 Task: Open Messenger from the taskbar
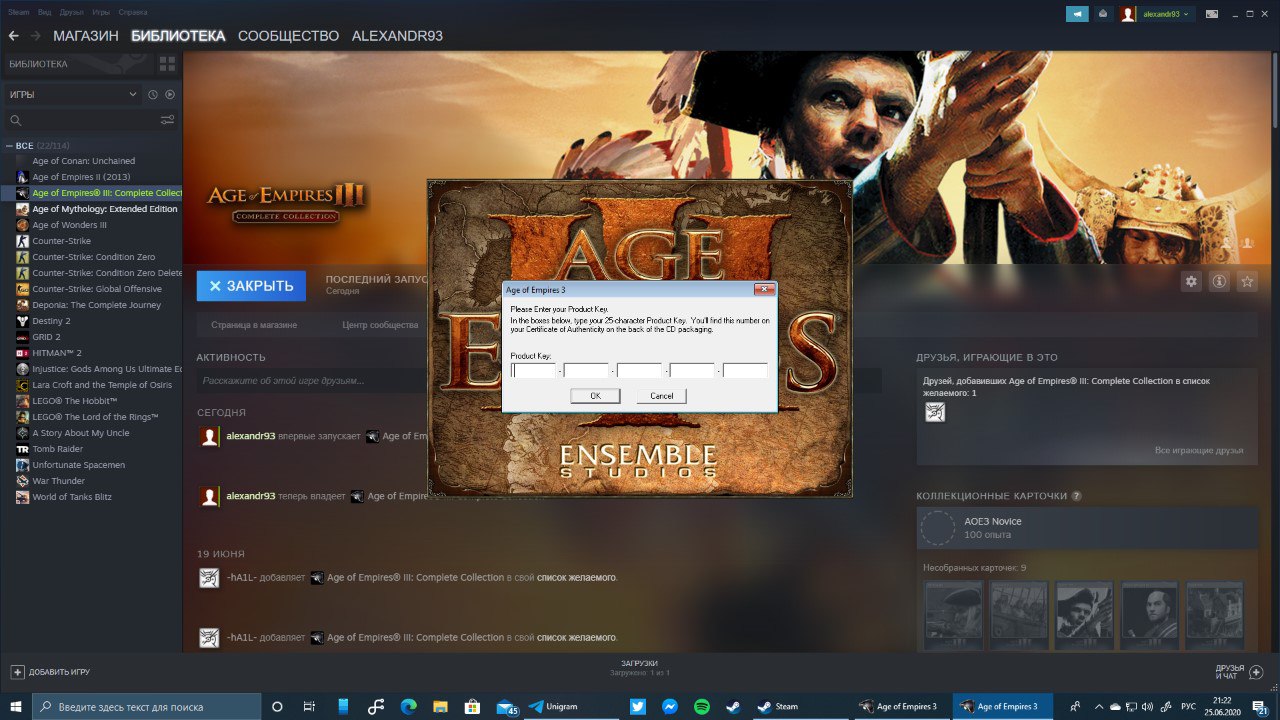click(670, 706)
